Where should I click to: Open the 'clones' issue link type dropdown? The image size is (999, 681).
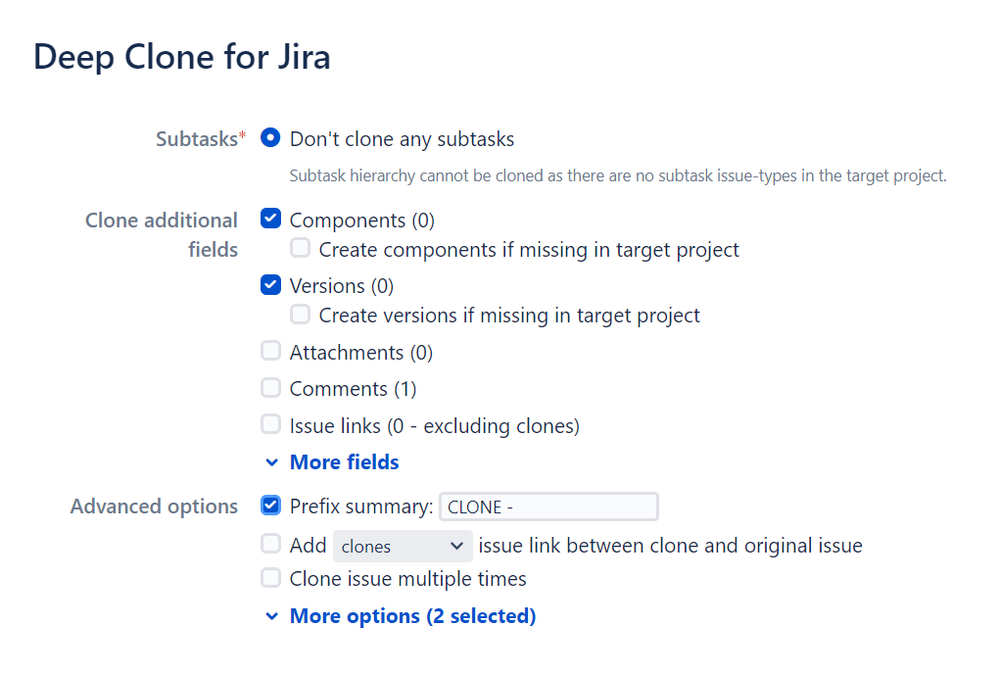click(x=402, y=545)
